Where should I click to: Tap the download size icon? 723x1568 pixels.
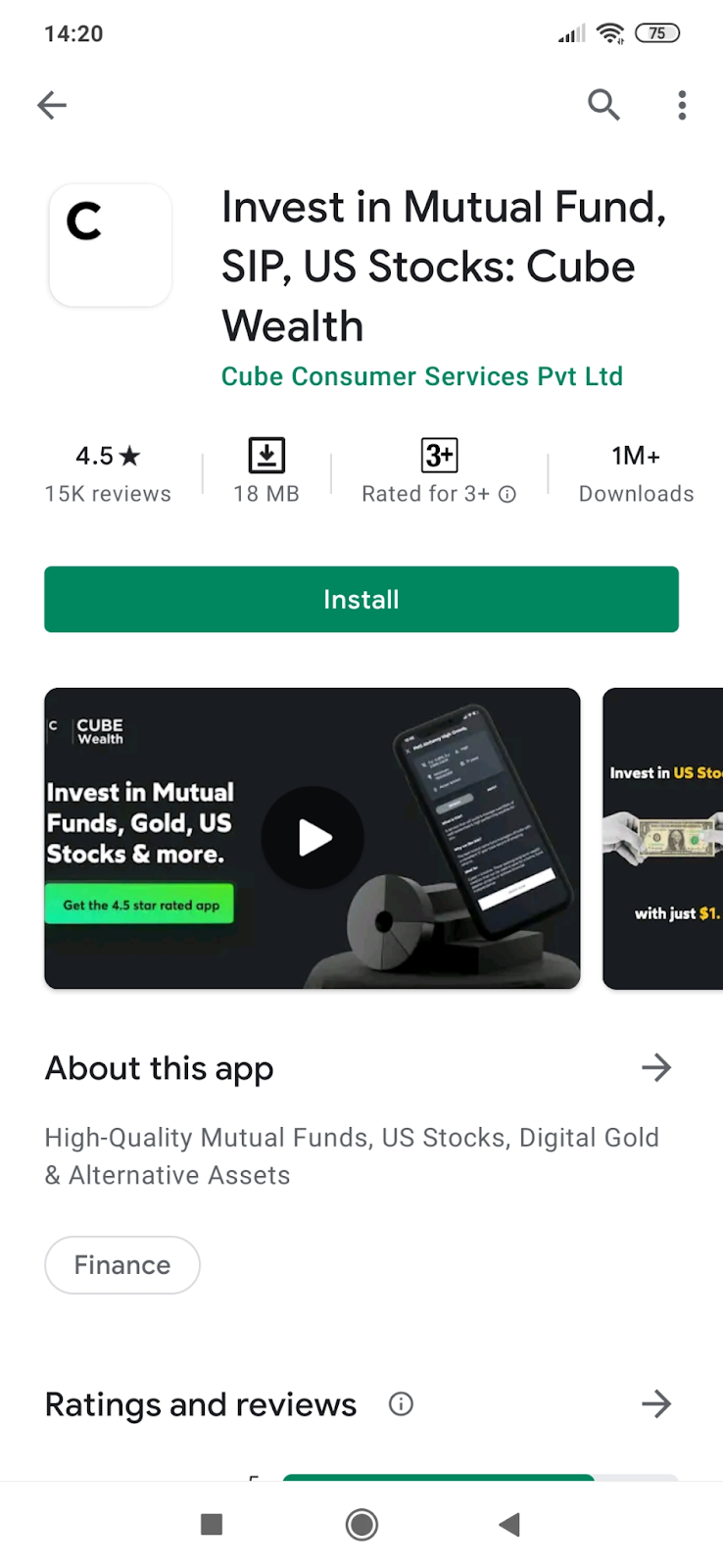[266, 456]
